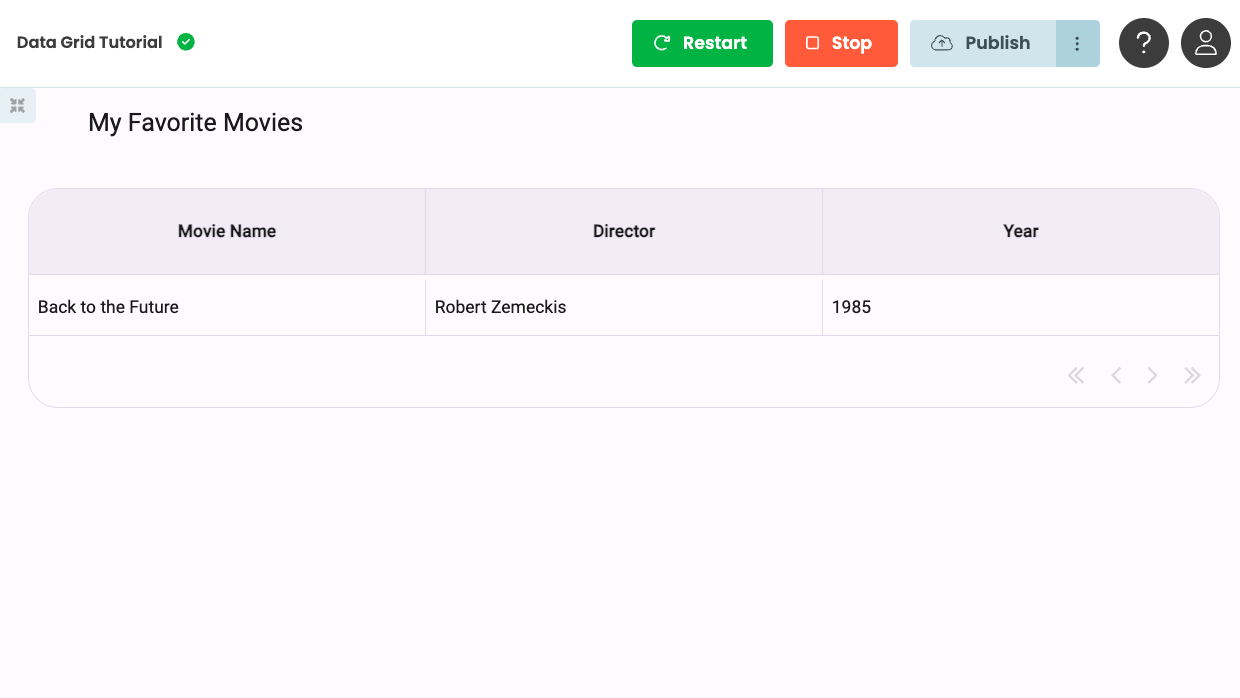1240x698 pixels.
Task: Sort by the Year column header
Action: pyautogui.click(x=1021, y=231)
